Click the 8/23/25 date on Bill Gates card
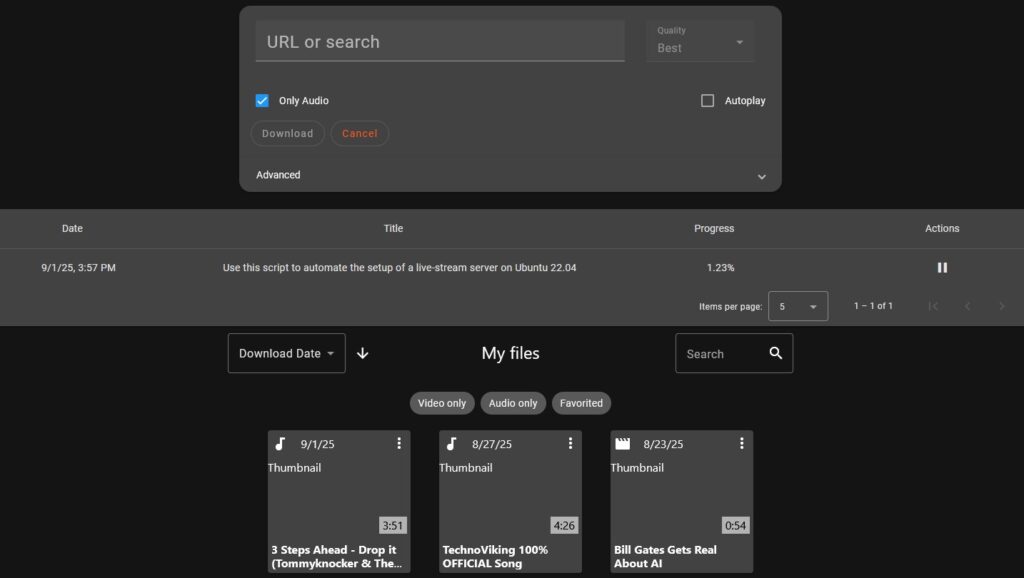Image resolution: width=1024 pixels, height=578 pixels. [x=663, y=444]
